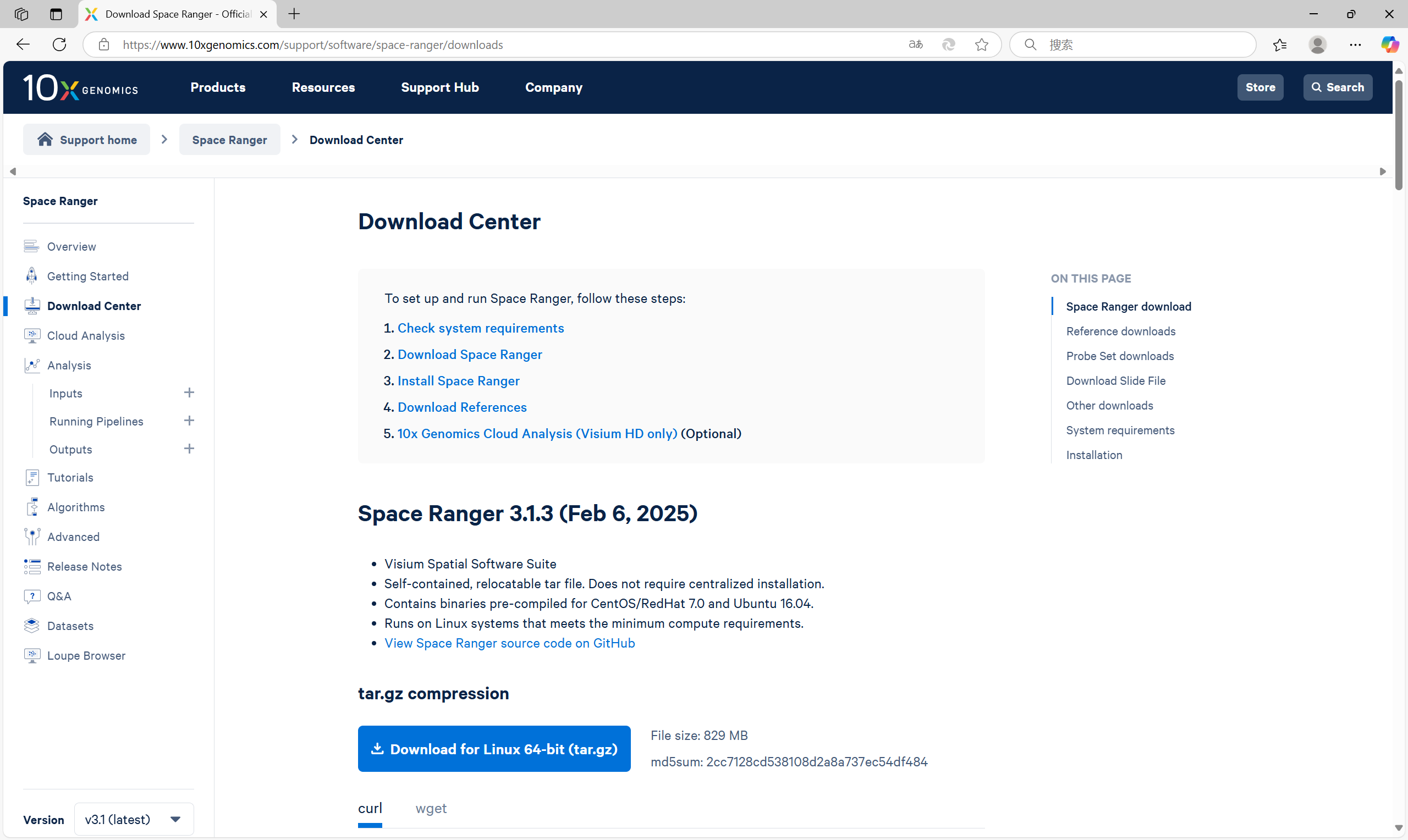
Task: Jump to Other downloads section
Action: click(x=1109, y=406)
